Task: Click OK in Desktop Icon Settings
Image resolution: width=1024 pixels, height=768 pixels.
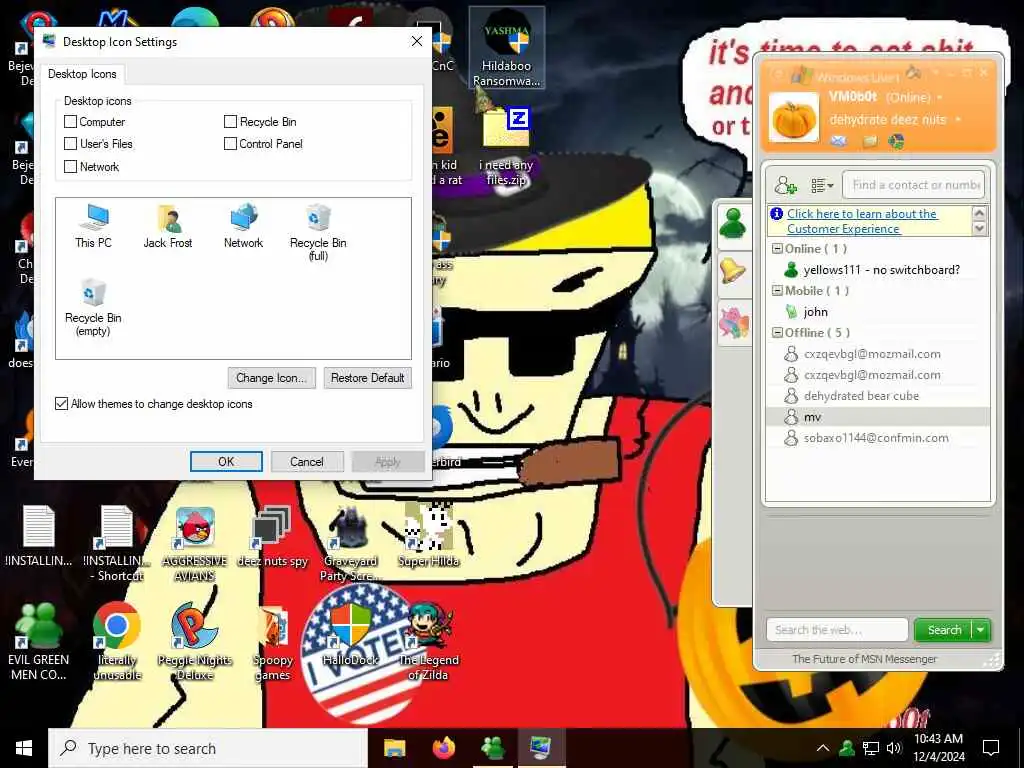Action: click(x=226, y=462)
